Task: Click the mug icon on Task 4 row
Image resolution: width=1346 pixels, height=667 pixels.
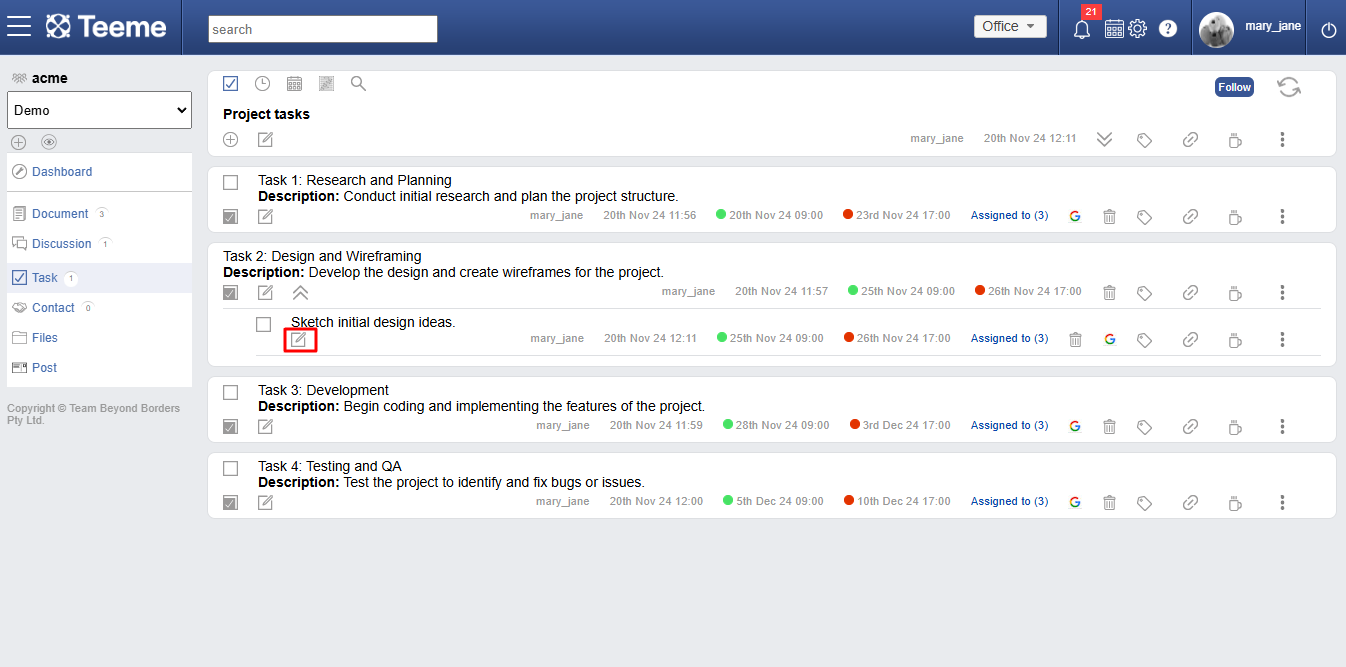Action: point(1235,502)
